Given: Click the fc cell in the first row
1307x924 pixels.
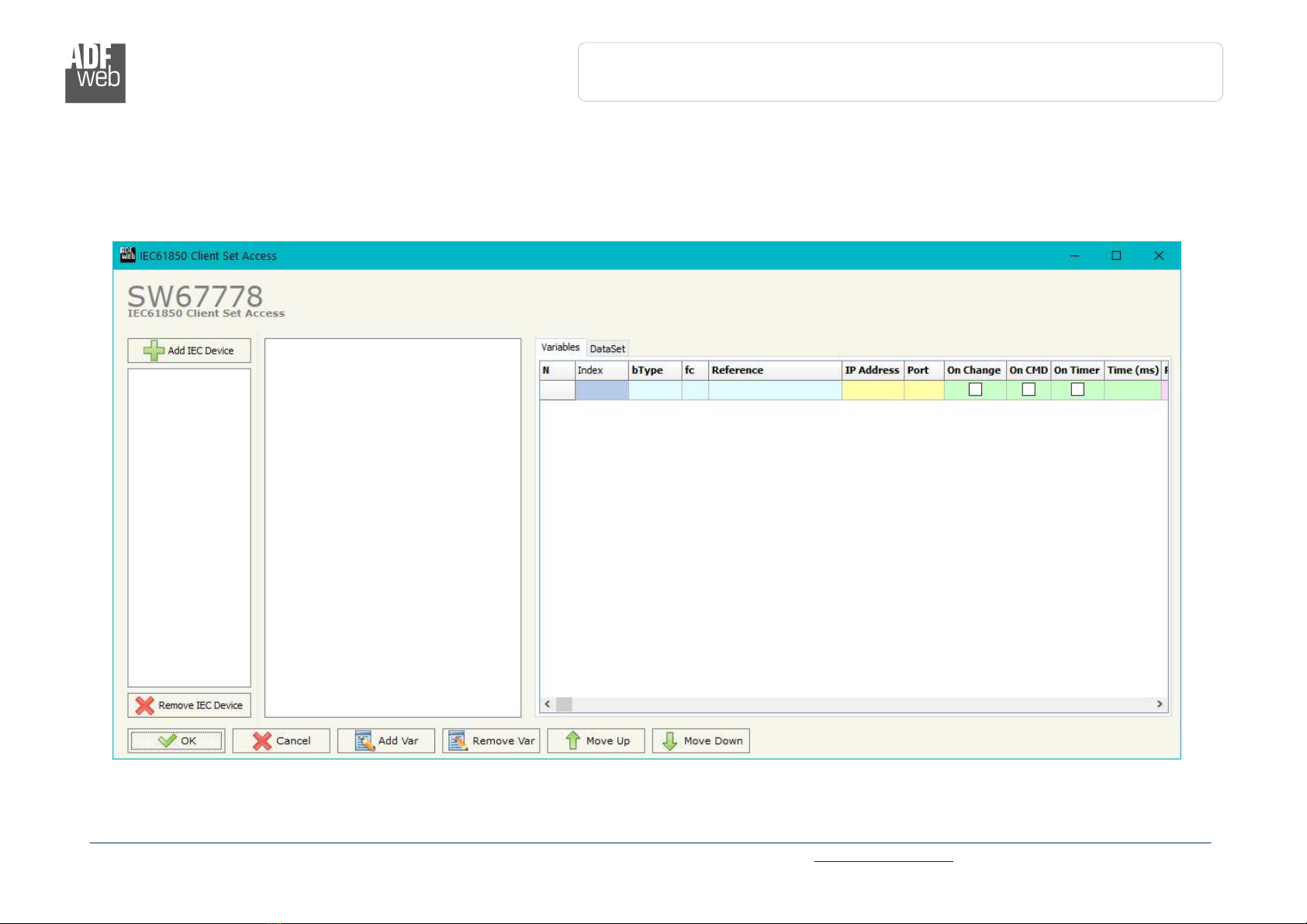Looking at the screenshot, I should click(696, 390).
